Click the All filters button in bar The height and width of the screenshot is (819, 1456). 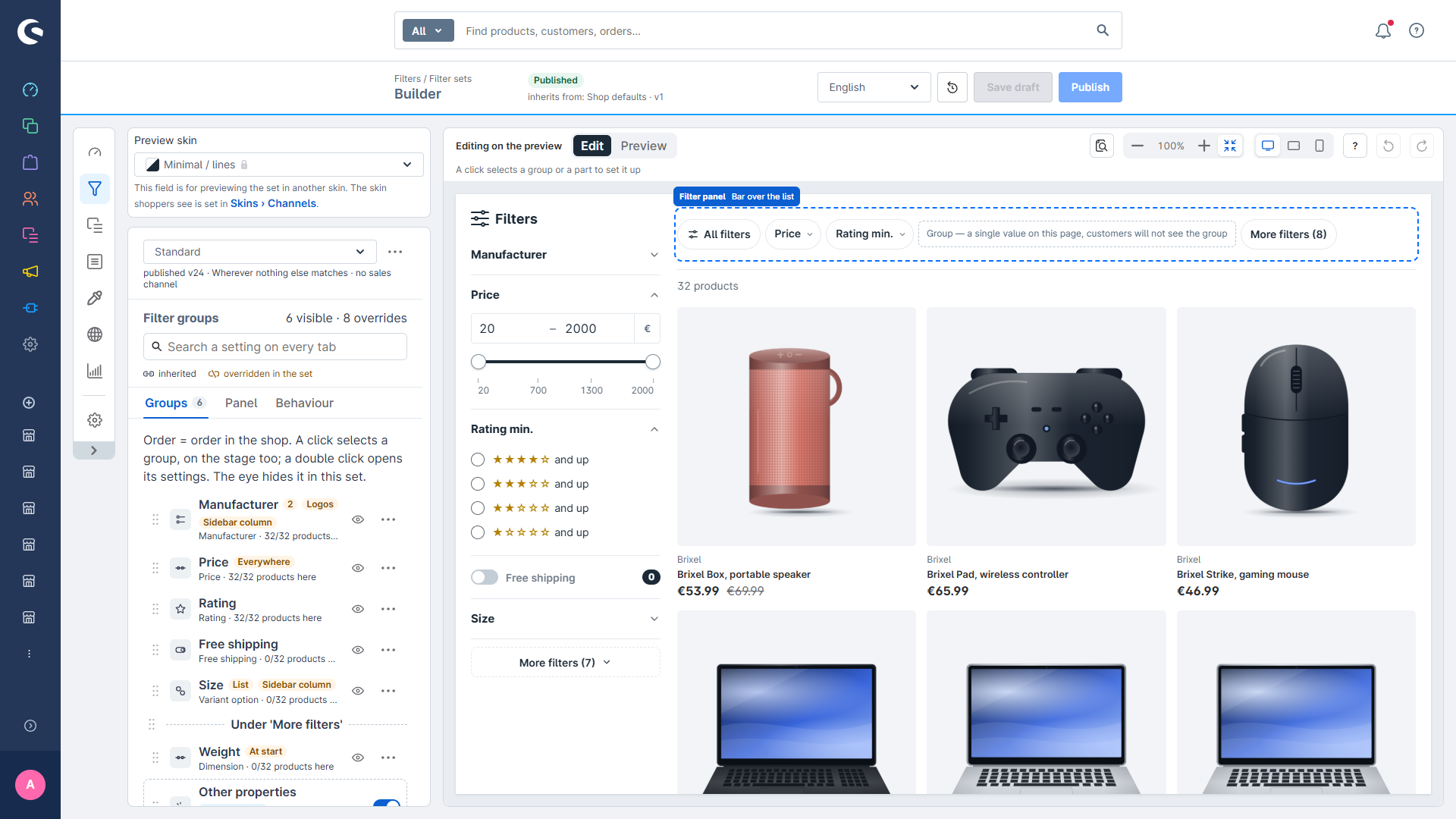719,234
